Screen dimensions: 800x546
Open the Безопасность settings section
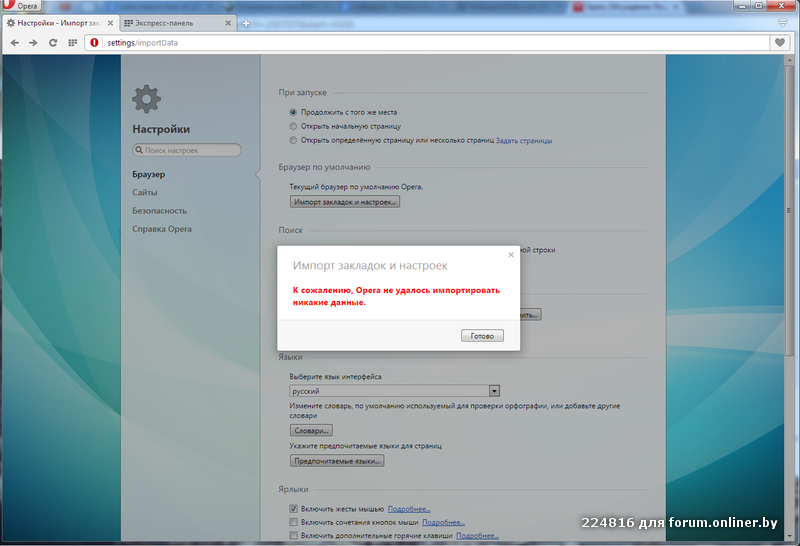pyautogui.click(x=159, y=211)
